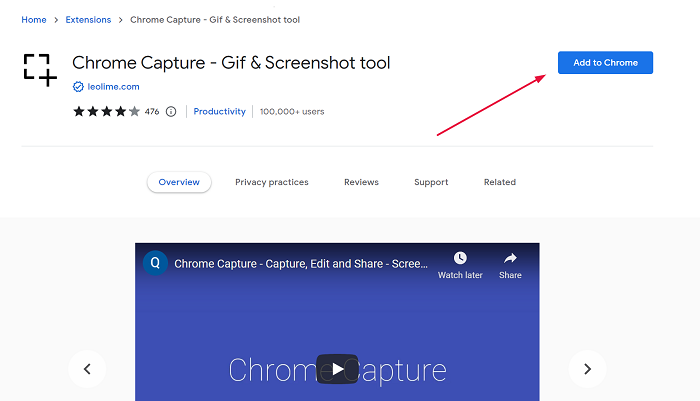The height and width of the screenshot is (401, 700).
Task: Switch to the Reviews tab
Action: [x=361, y=182]
